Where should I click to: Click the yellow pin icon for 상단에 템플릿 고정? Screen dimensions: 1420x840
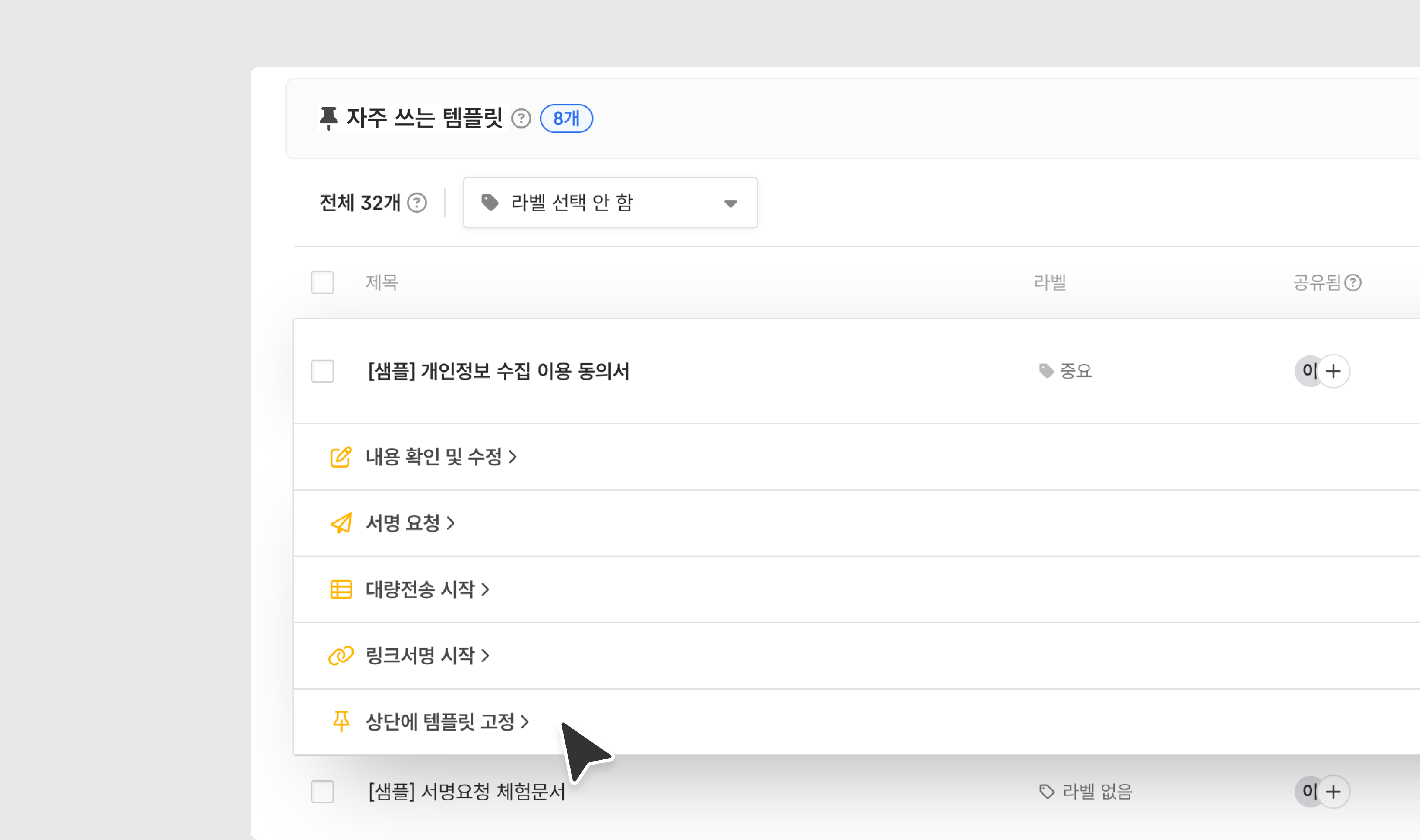coord(341,722)
